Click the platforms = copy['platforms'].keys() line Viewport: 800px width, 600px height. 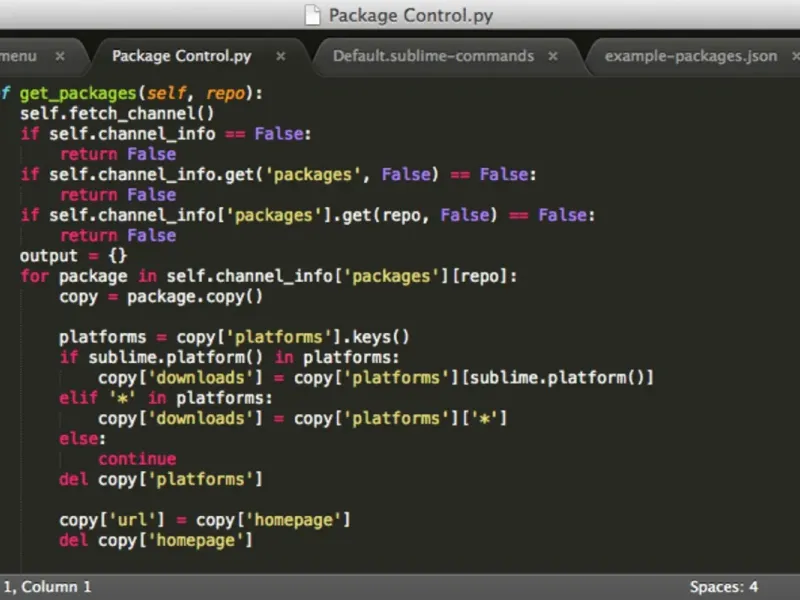[x=234, y=337]
